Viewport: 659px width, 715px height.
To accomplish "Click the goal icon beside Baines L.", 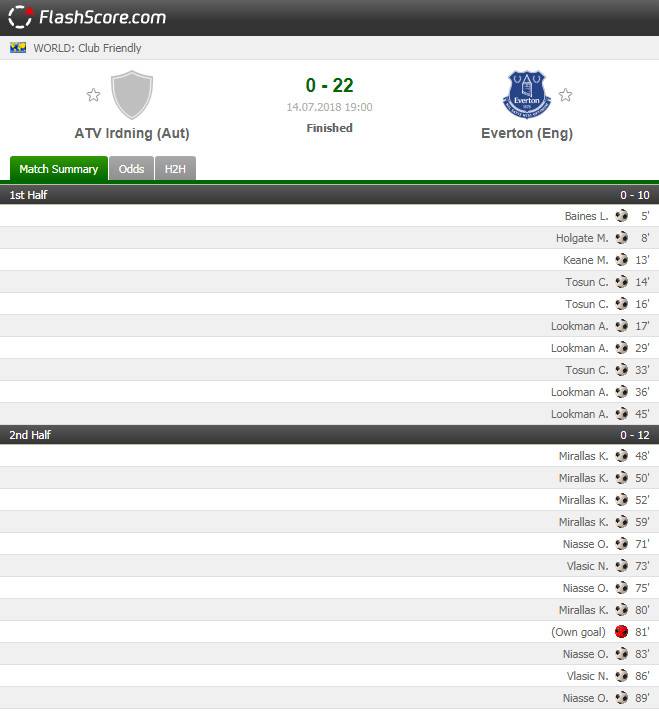I will tap(622, 216).
